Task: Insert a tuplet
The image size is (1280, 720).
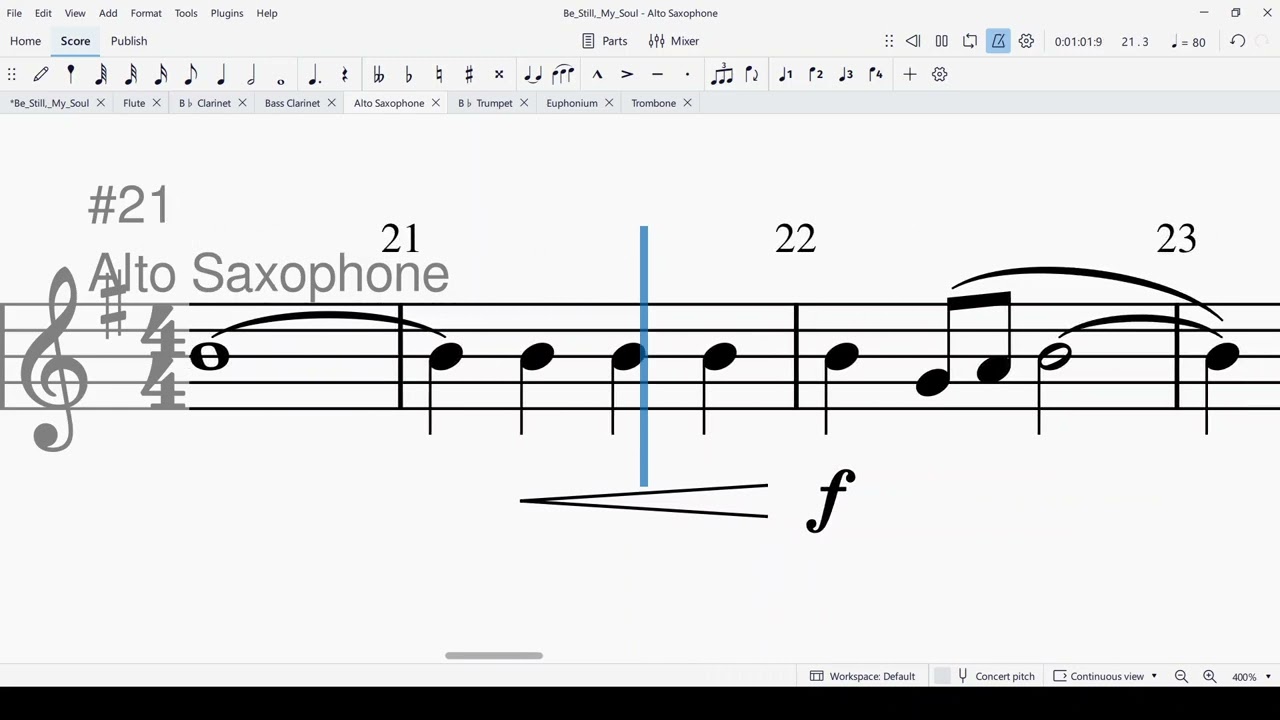Action: click(x=721, y=74)
